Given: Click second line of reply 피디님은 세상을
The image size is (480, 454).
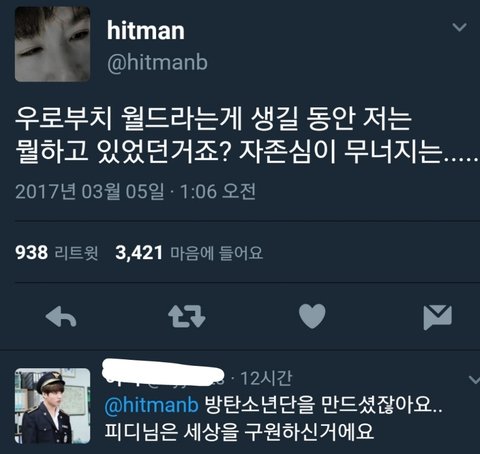Looking at the screenshot, I should tap(239, 431).
